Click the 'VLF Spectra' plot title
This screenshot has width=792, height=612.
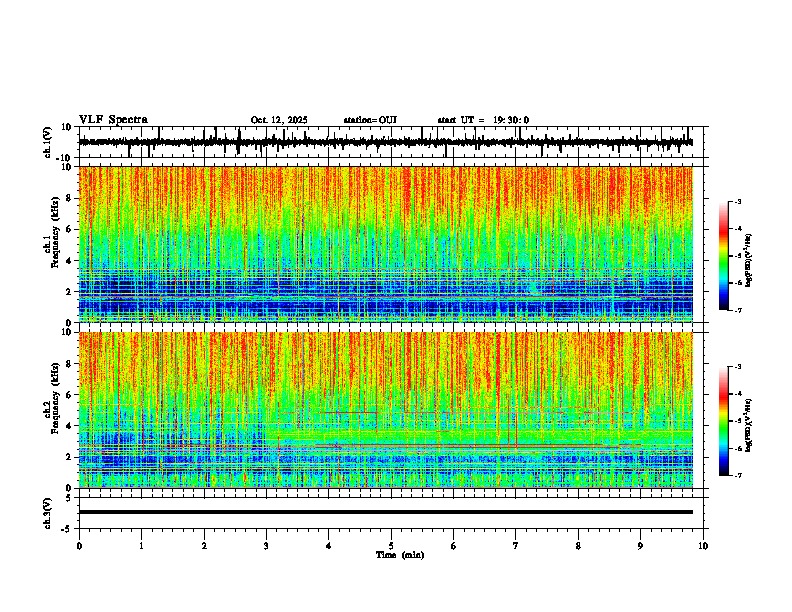coord(113,120)
